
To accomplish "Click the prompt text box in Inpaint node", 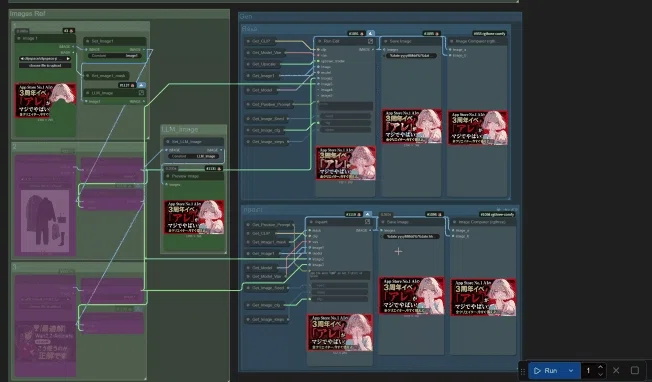I will point(339,275).
